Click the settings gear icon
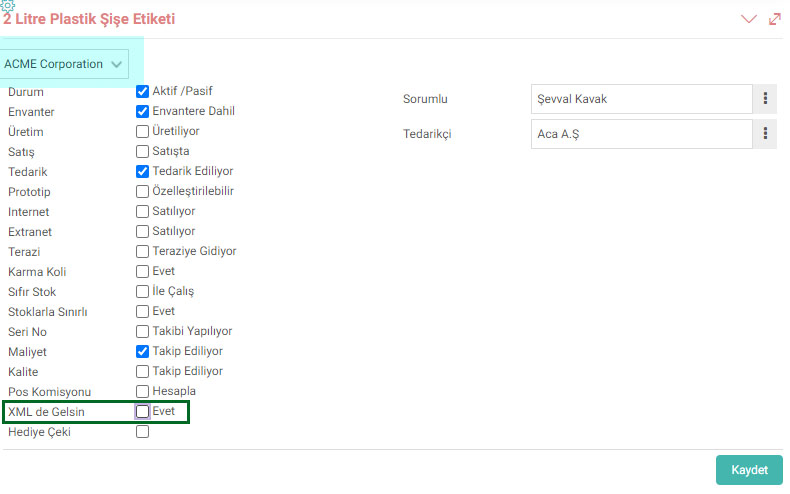Viewport: 790px width, 494px height. [x=8, y=6]
